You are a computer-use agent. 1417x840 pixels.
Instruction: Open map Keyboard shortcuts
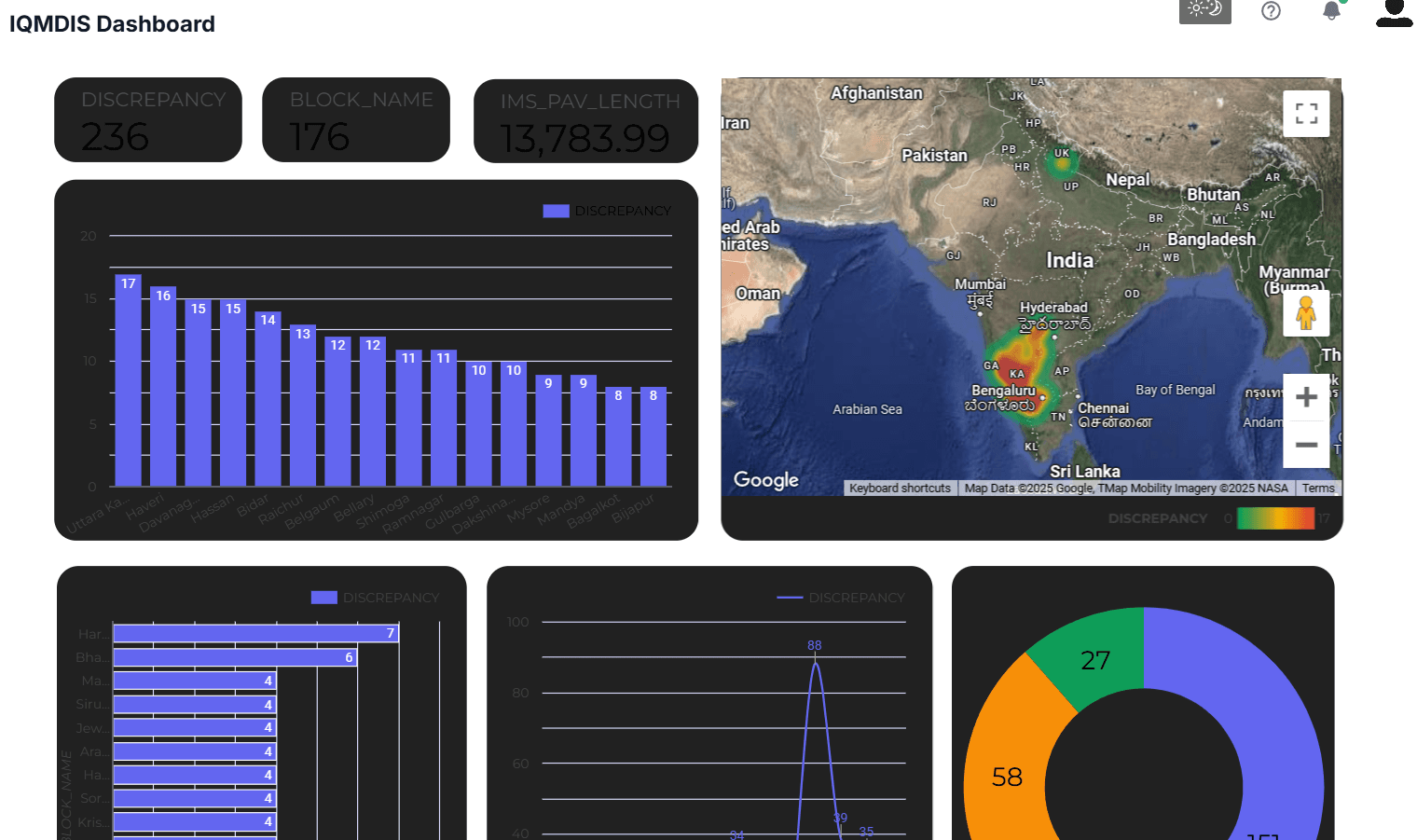coord(900,489)
